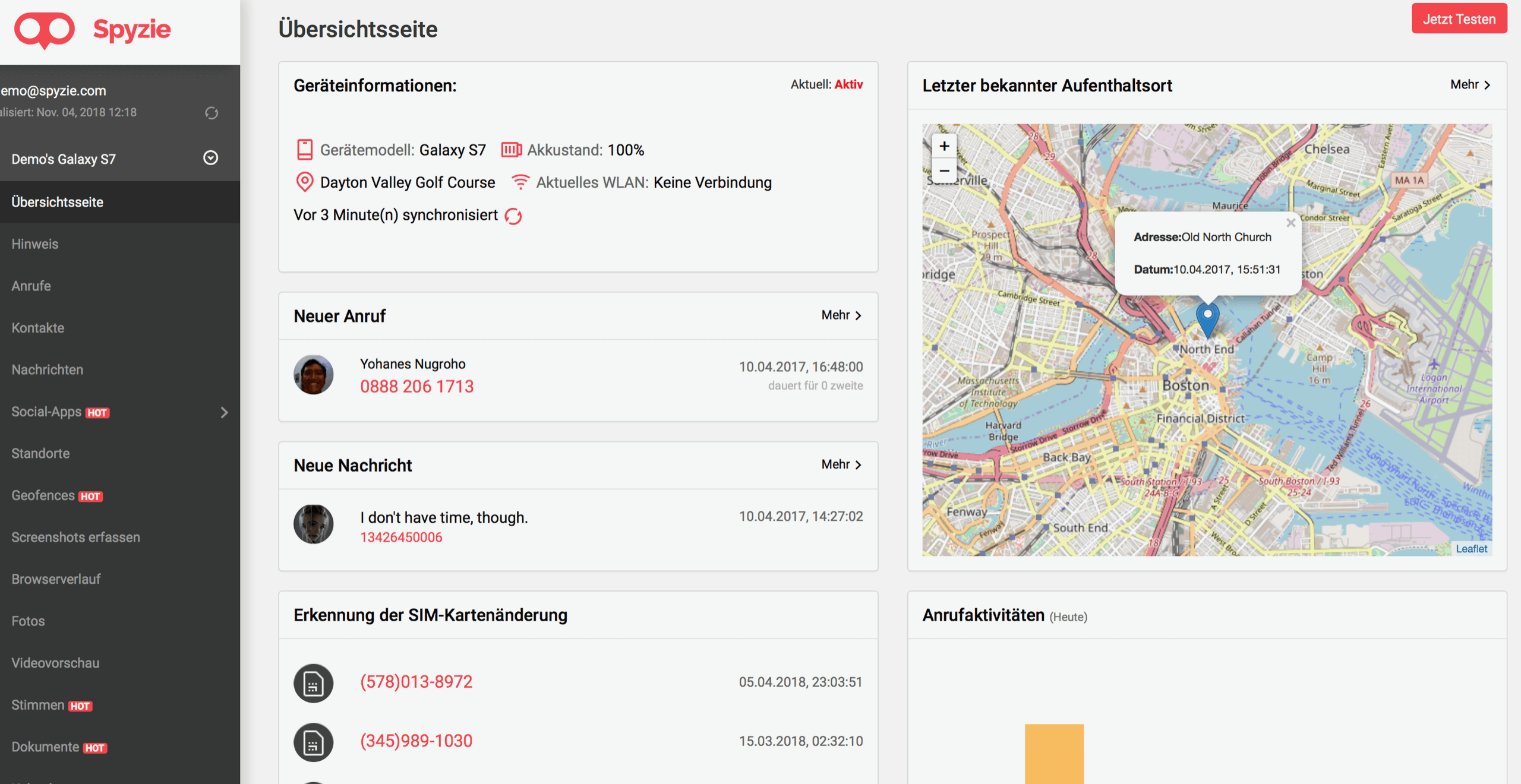The width and height of the screenshot is (1521, 784).
Task: Expand the Social-Apps chevron arrow
Action: pyautogui.click(x=224, y=412)
